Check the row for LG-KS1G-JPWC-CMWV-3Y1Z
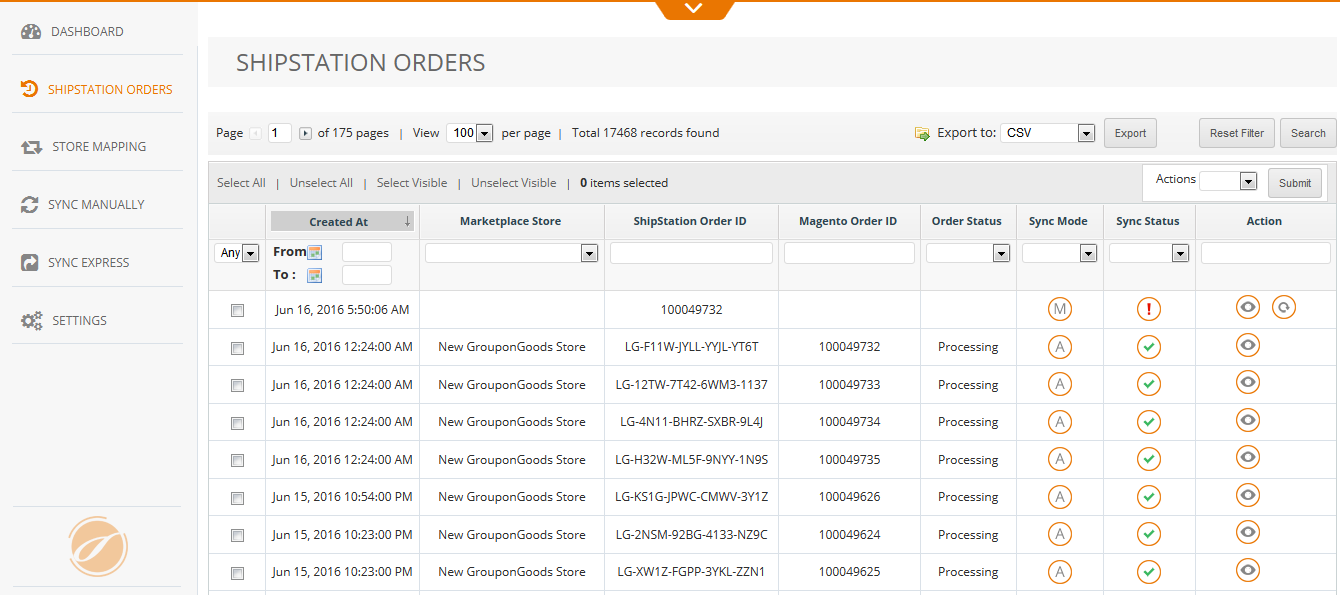The width and height of the screenshot is (1340, 595). [x=237, y=498]
